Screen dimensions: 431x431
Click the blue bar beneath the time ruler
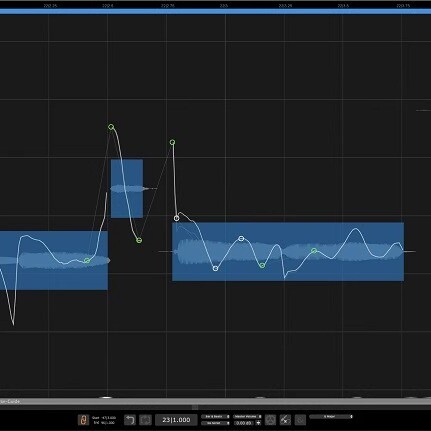click(x=215, y=12)
